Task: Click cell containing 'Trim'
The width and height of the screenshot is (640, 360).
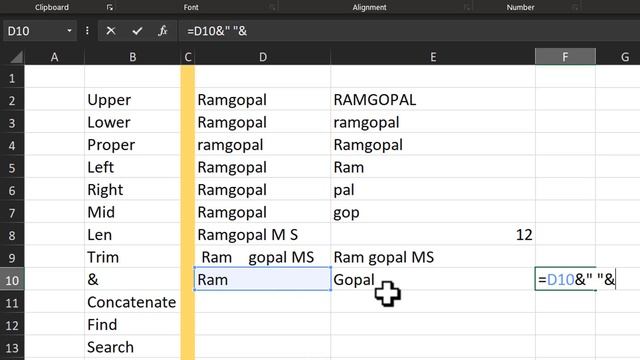Action: (x=132, y=257)
